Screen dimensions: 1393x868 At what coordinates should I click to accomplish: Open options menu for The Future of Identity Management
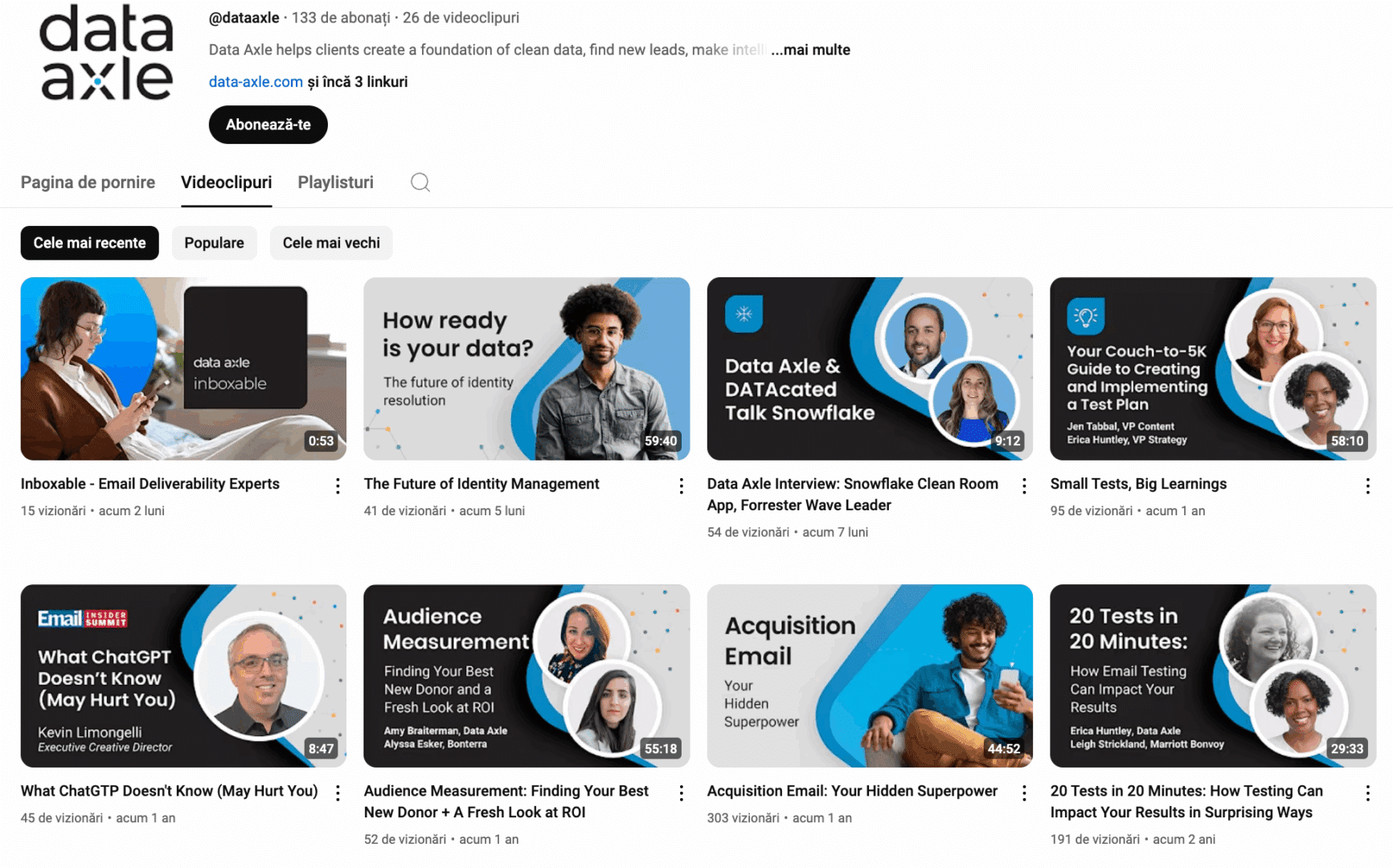(681, 485)
